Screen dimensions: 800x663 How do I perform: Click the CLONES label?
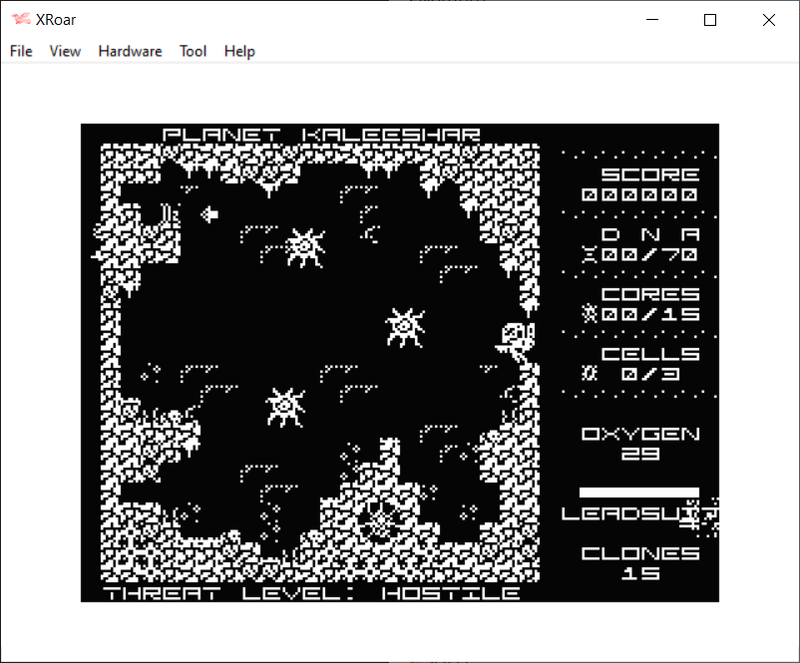pos(640,553)
